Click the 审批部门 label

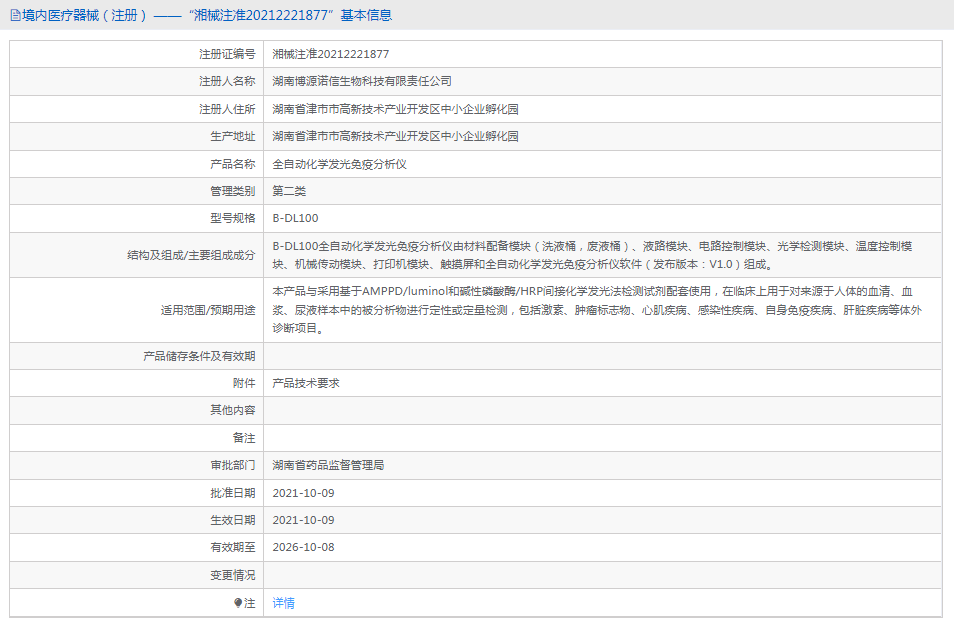[x=232, y=465]
